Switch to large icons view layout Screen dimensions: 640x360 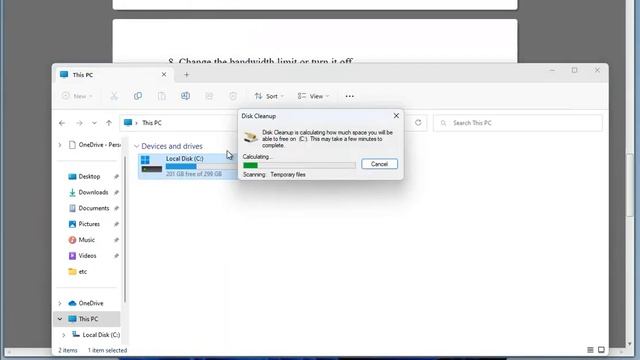(x=601, y=350)
